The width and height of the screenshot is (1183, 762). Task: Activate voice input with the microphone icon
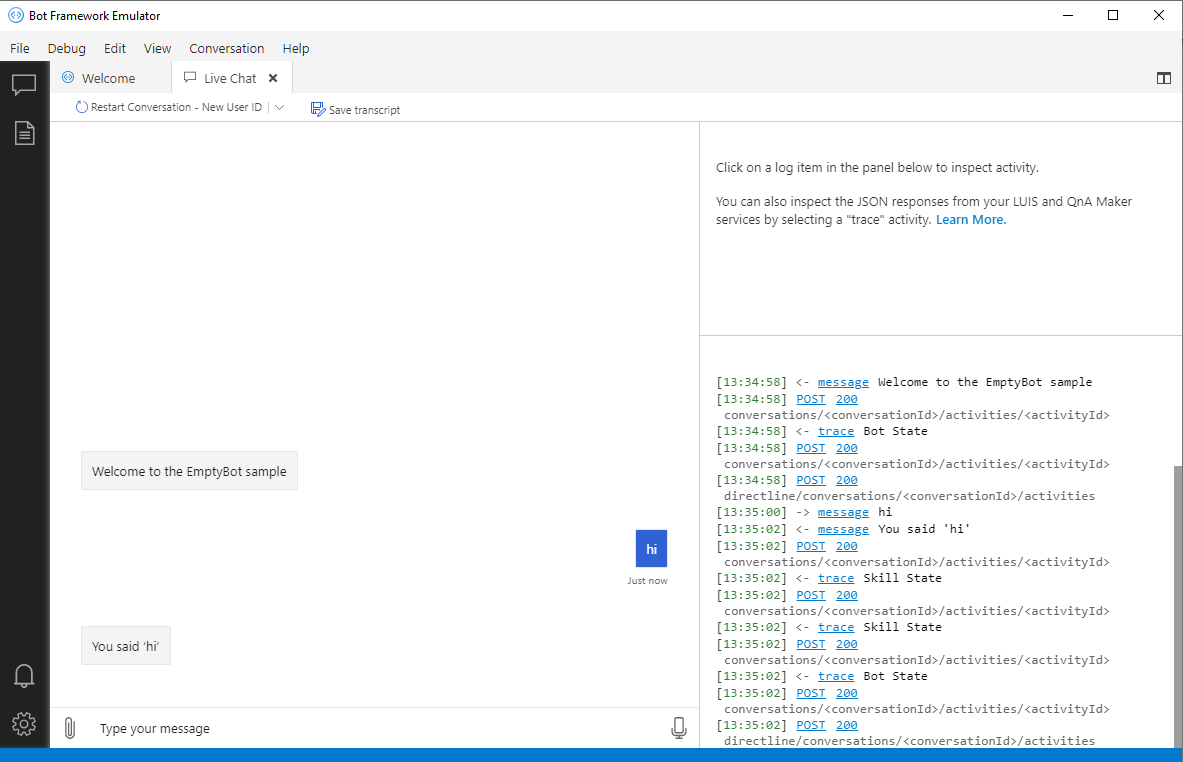pos(679,727)
